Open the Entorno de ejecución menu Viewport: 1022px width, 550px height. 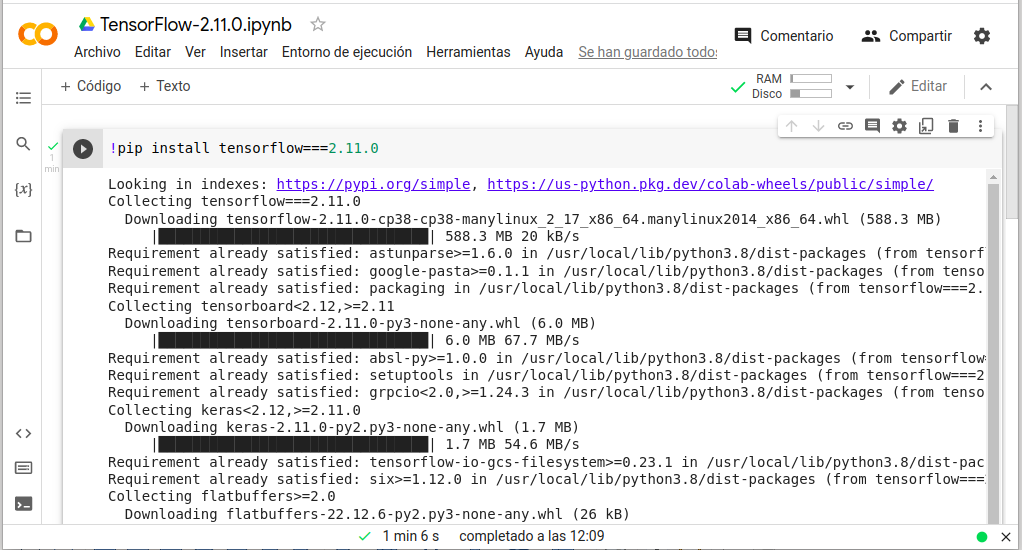(x=346, y=52)
